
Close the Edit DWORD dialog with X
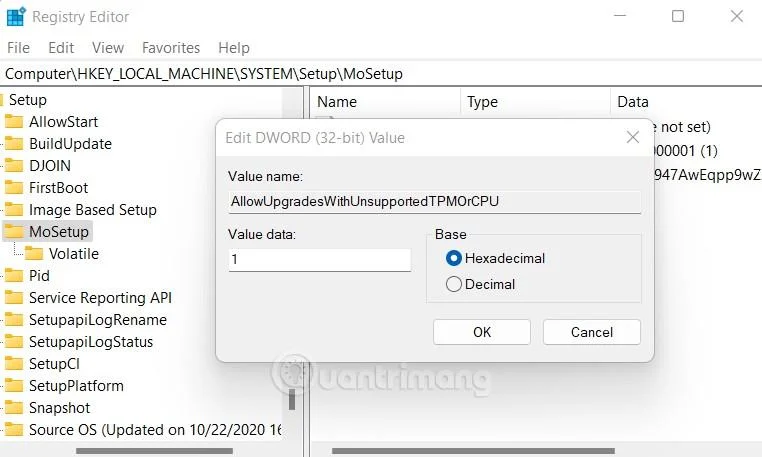click(x=633, y=137)
